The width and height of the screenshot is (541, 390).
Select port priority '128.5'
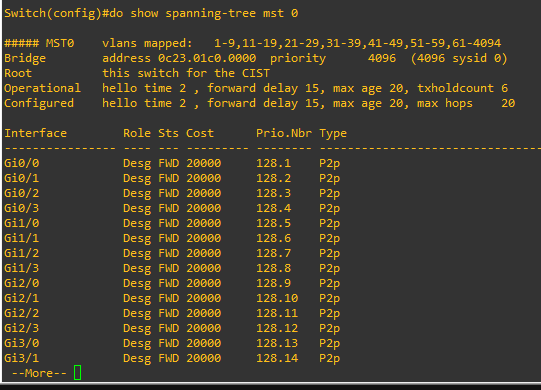coord(274,223)
